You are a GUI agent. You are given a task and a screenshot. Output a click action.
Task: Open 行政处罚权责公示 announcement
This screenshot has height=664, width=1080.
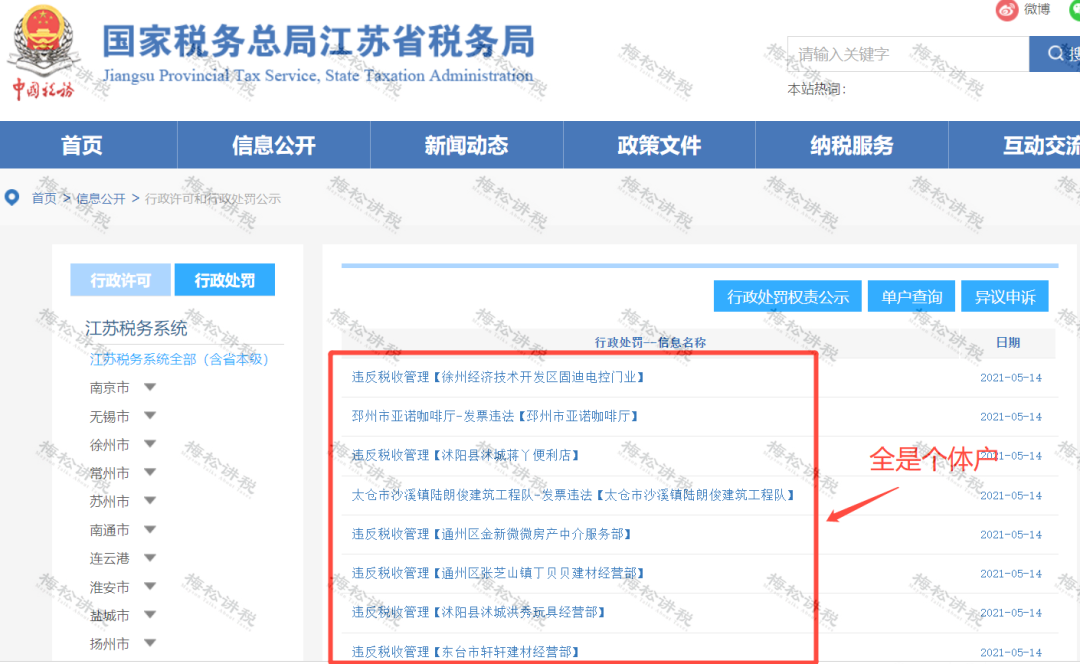pos(787,296)
